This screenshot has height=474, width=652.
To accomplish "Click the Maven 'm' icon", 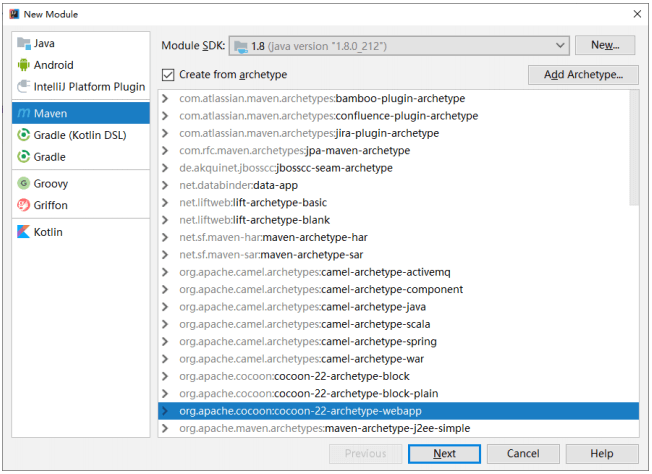I will (x=24, y=113).
